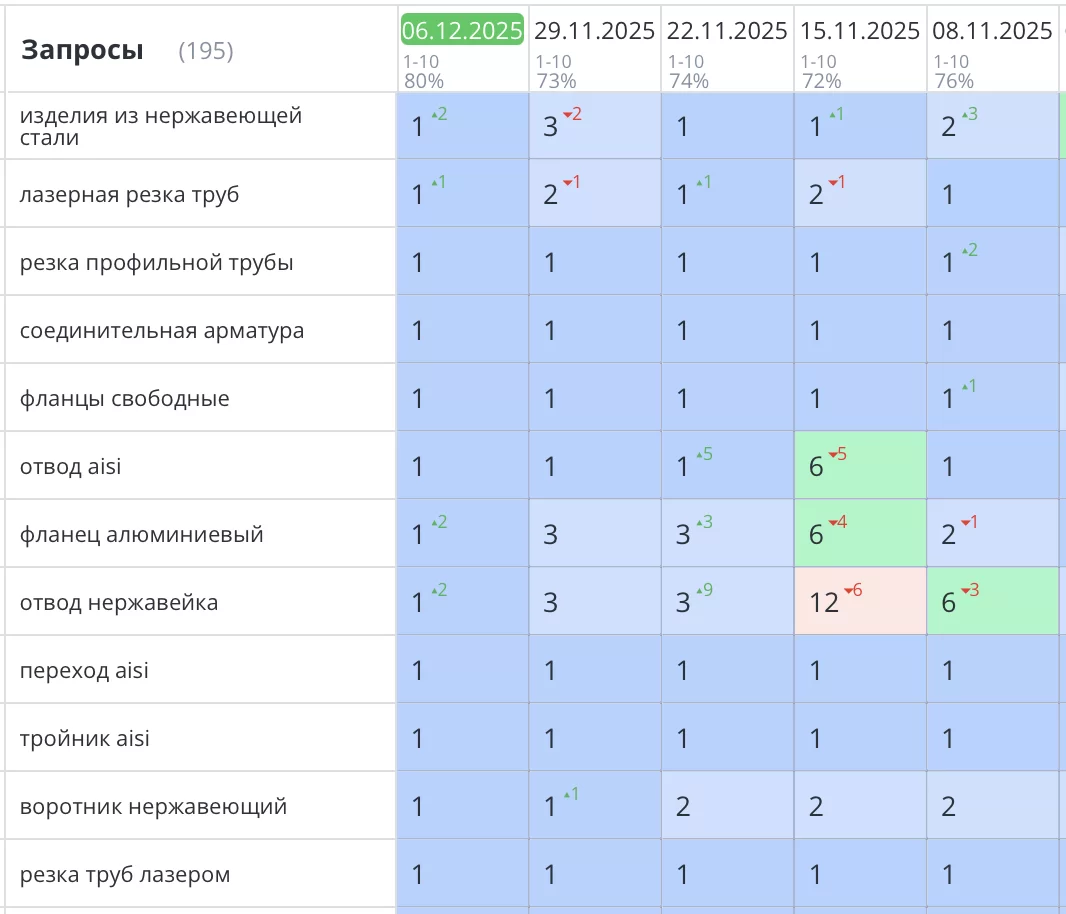Click the 08.11.2025 column header

[x=992, y=31]
